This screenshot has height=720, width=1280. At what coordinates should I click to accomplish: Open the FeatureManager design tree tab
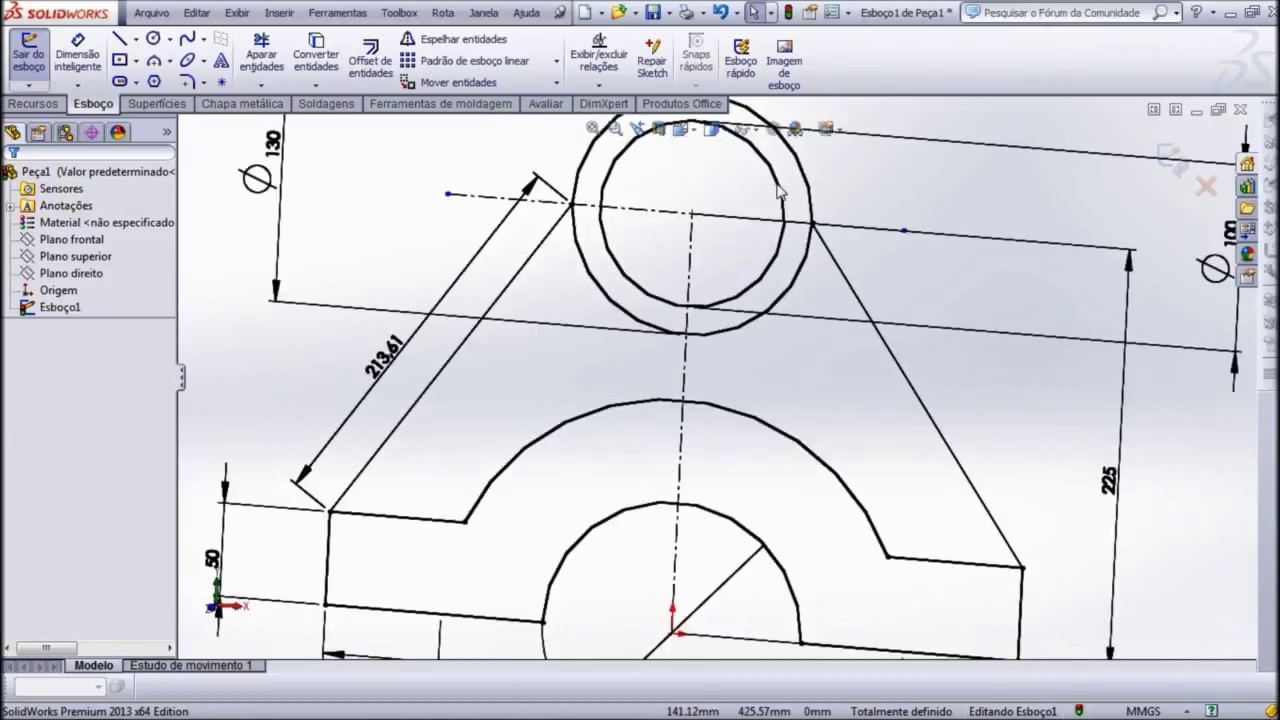coord(13,132)
